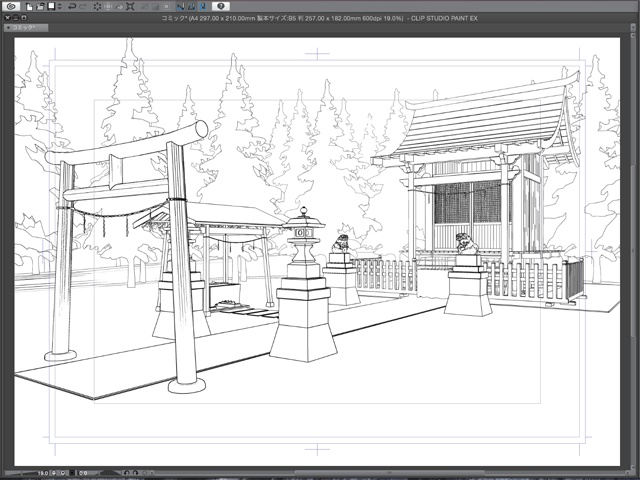Screen dimensions: 640x480
Task: Undo the last action
Action: [x=72, y=6]
